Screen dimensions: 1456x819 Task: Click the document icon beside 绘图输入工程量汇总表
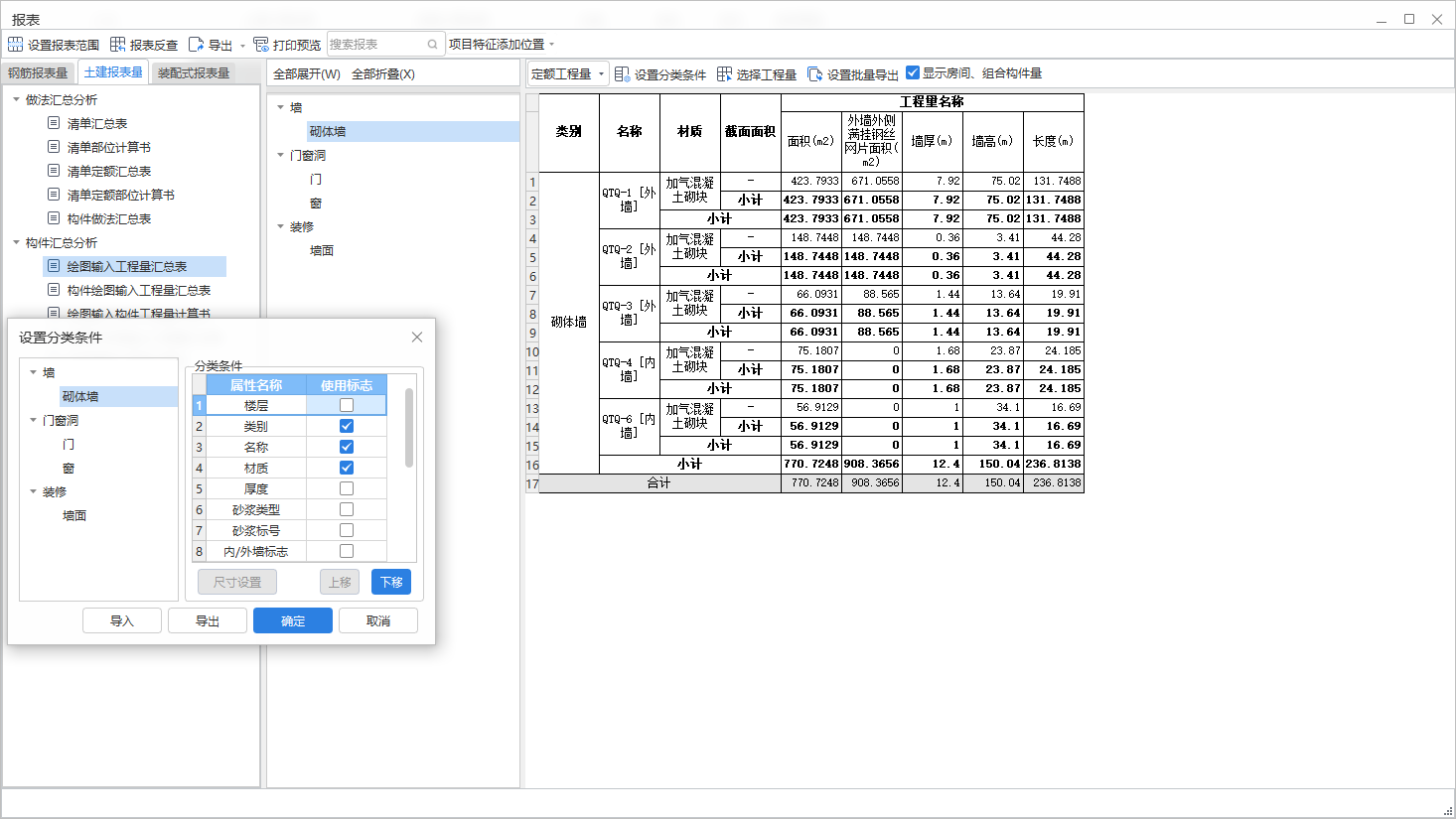tap(54, 266)
